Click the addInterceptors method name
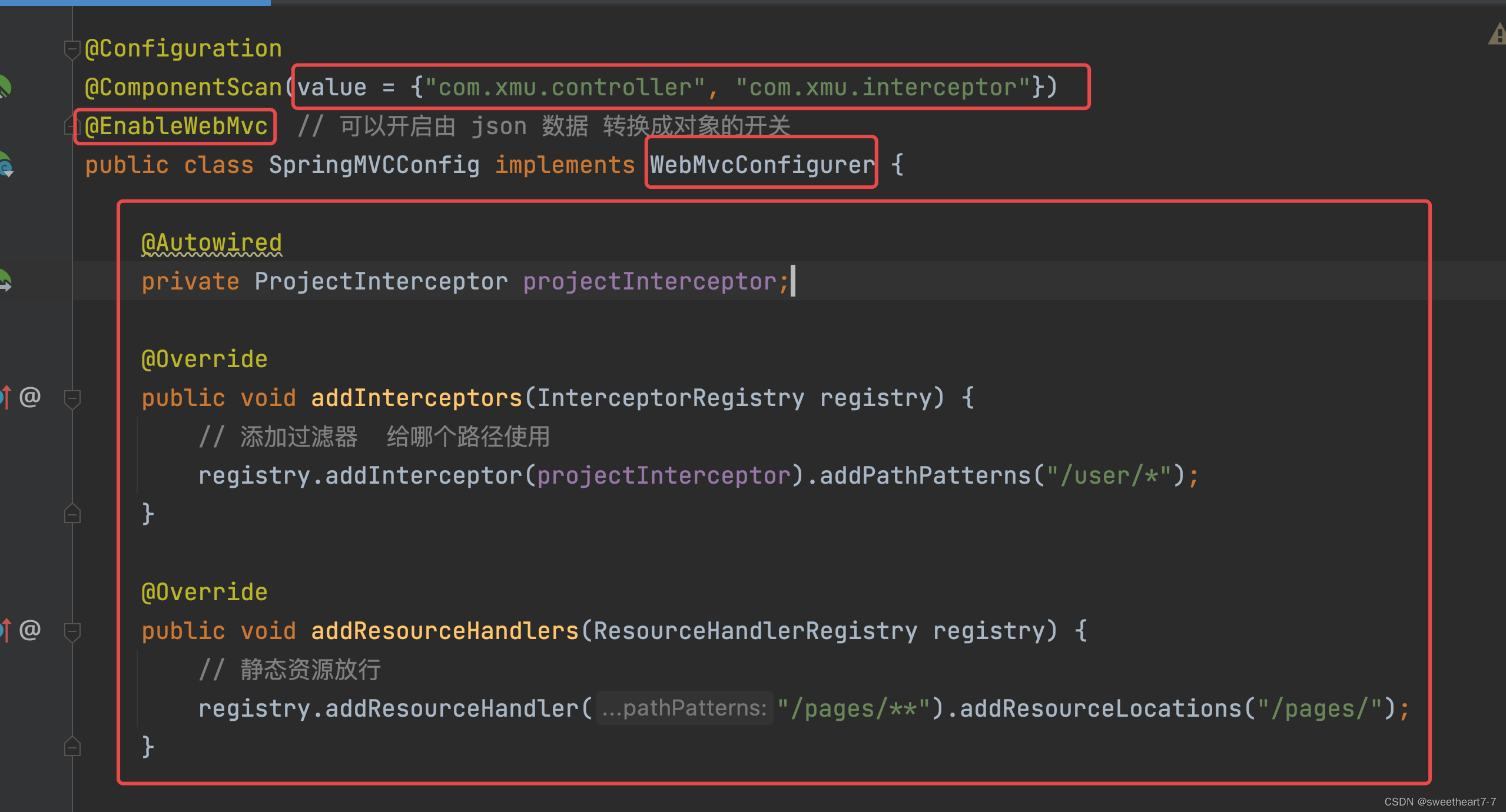This screenshot has width=1506, height=812. pyautogui.click(x=417, y=398)
